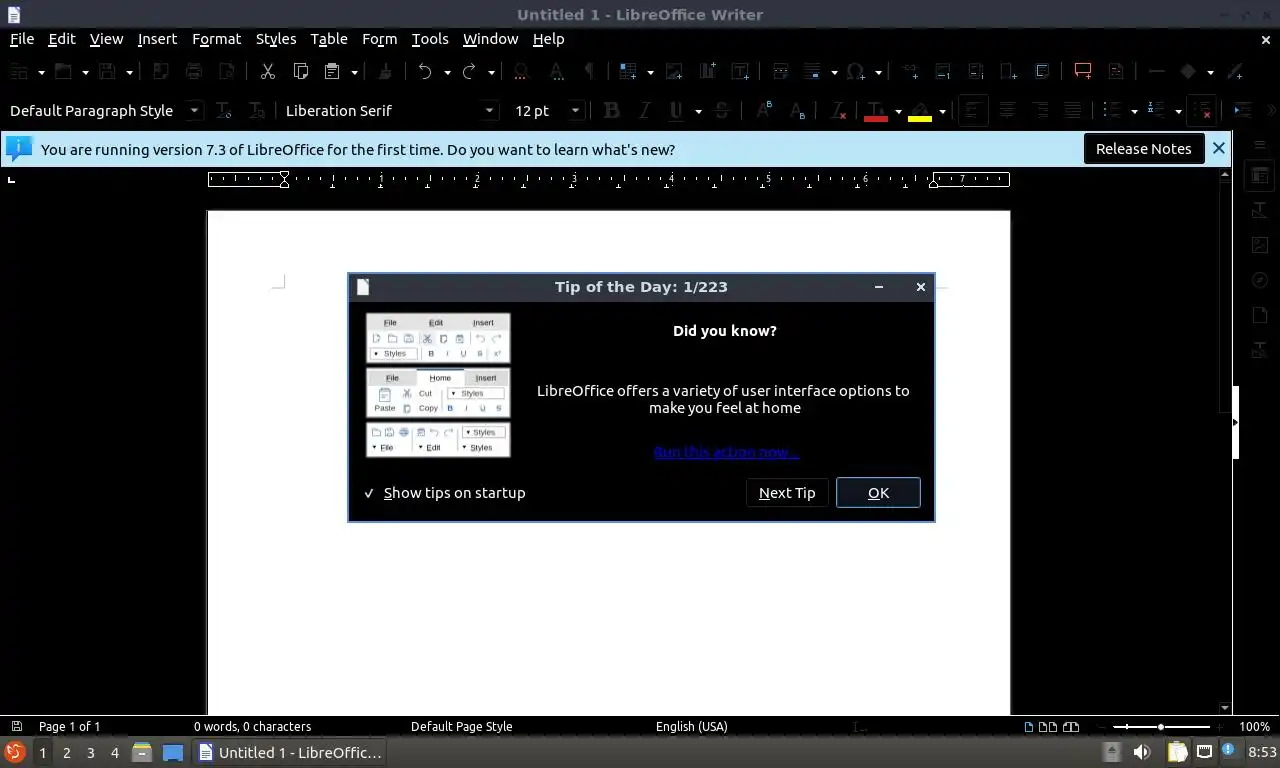1280x768 pixels.
Task: Click the Insert Special Character omega icon
Action: pos(855,72)
